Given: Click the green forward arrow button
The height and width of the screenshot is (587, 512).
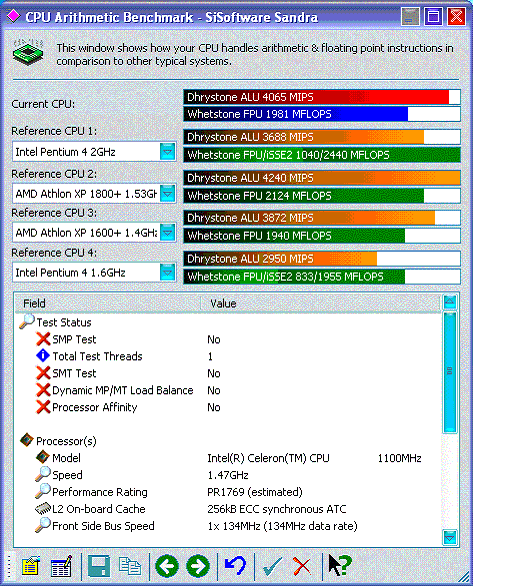Looking at the screenshot, I should 198,566.
